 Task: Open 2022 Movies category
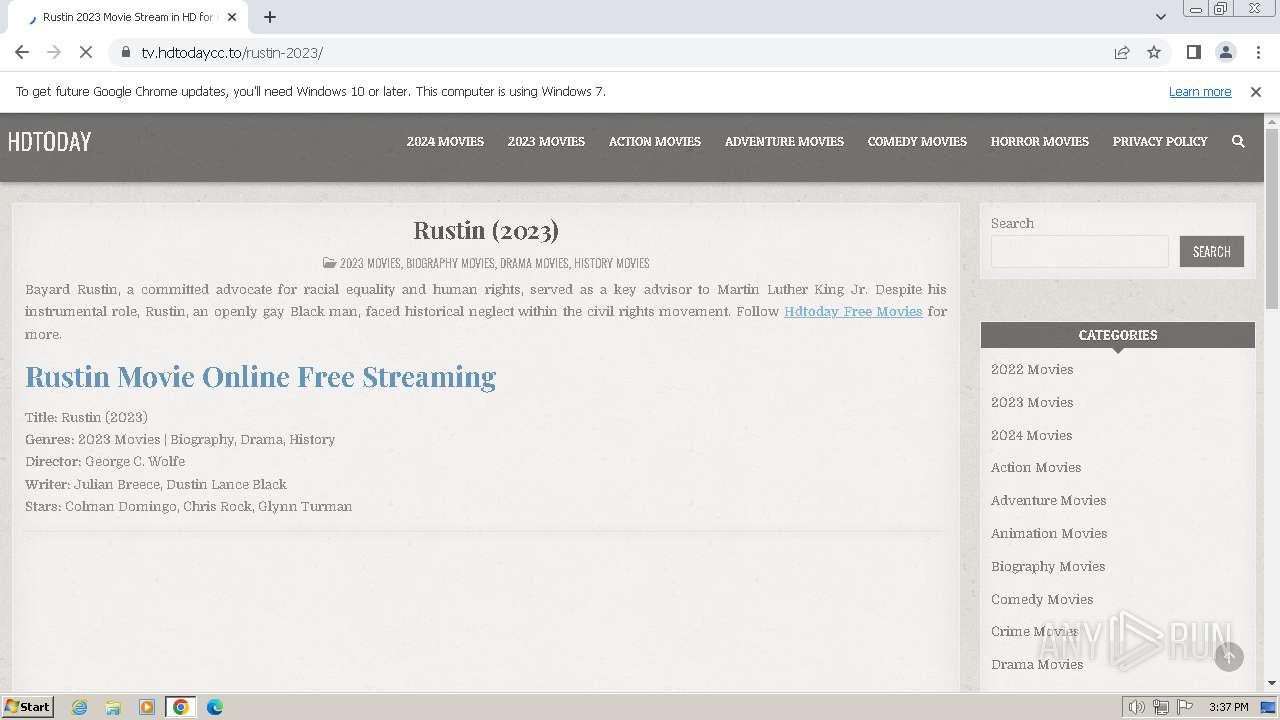[x=1032, y=369]
